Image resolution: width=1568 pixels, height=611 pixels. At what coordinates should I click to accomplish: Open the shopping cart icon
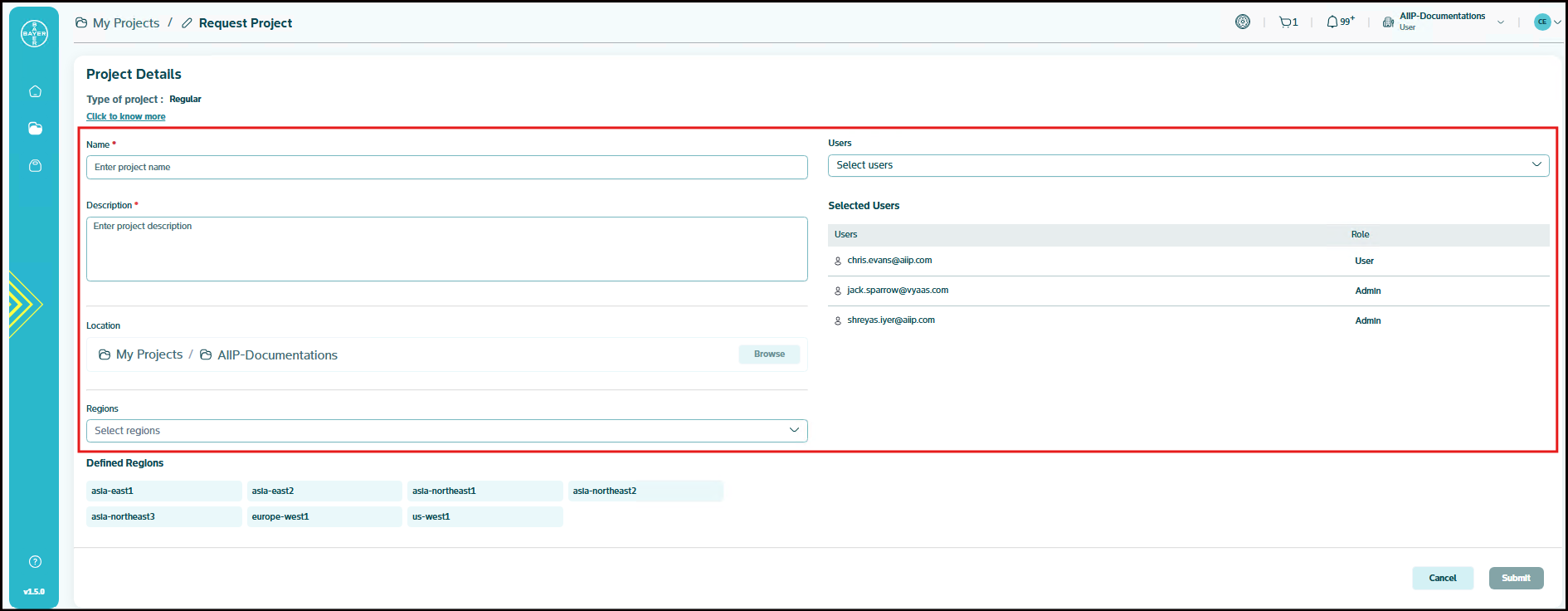[1288, 22]
